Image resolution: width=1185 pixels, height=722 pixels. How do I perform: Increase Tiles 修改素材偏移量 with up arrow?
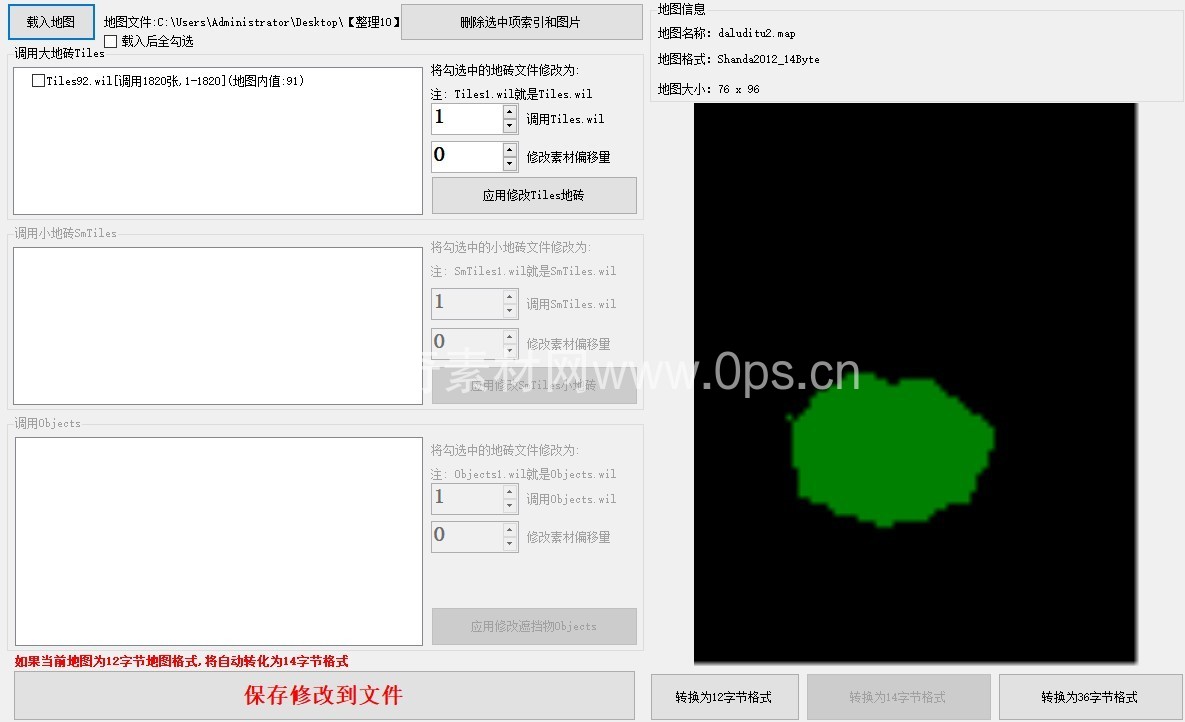509,149
